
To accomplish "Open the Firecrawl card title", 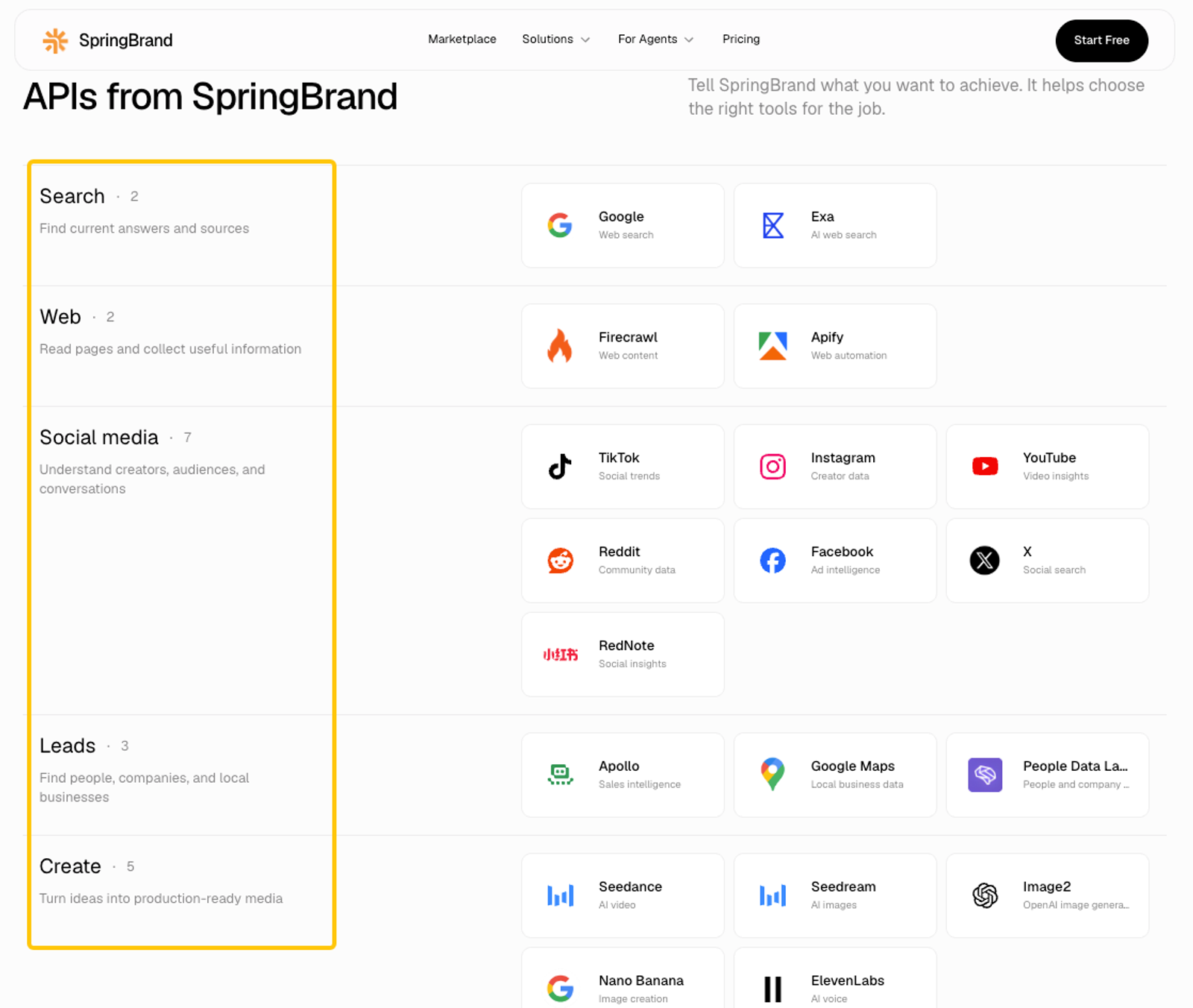I will pos(628,337).
